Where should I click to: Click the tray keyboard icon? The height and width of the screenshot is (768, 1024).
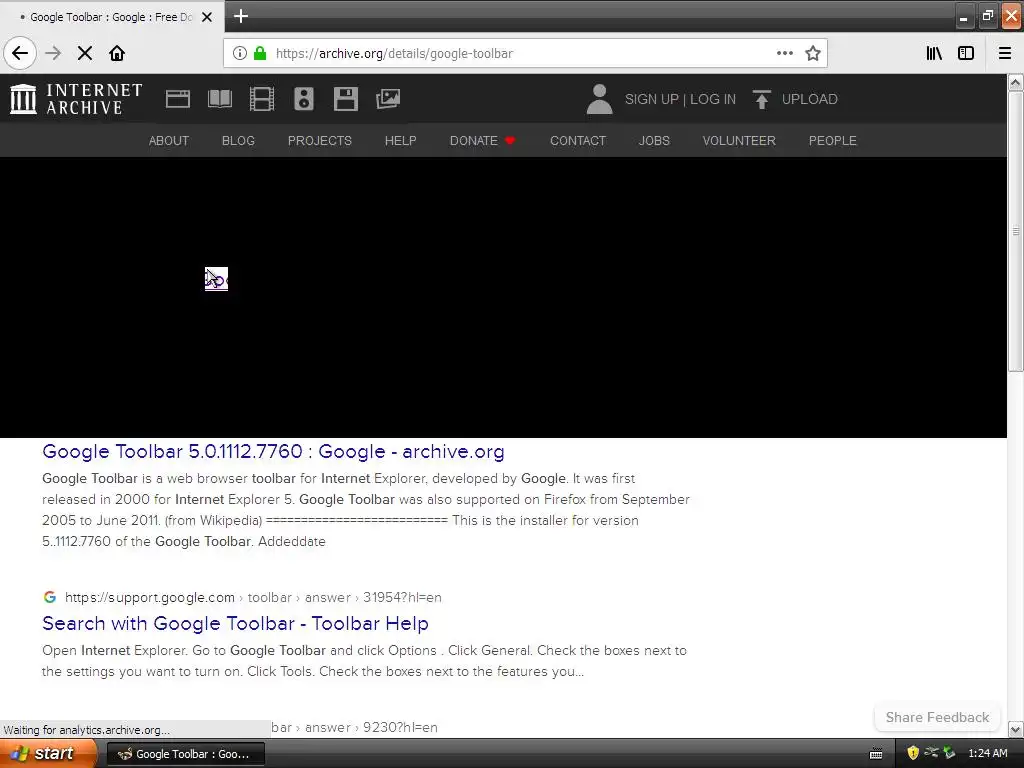(x=876, y=754)
